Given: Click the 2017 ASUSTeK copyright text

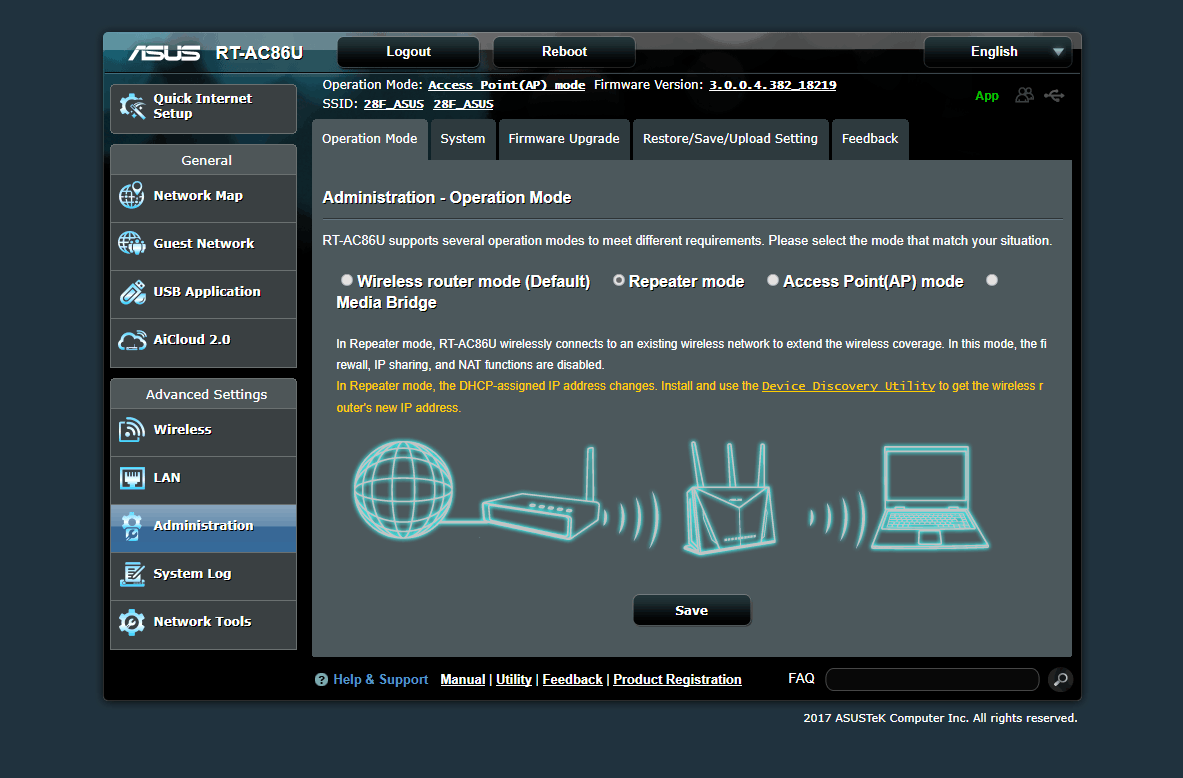Looking at the screenshot, I should [940, 718].
